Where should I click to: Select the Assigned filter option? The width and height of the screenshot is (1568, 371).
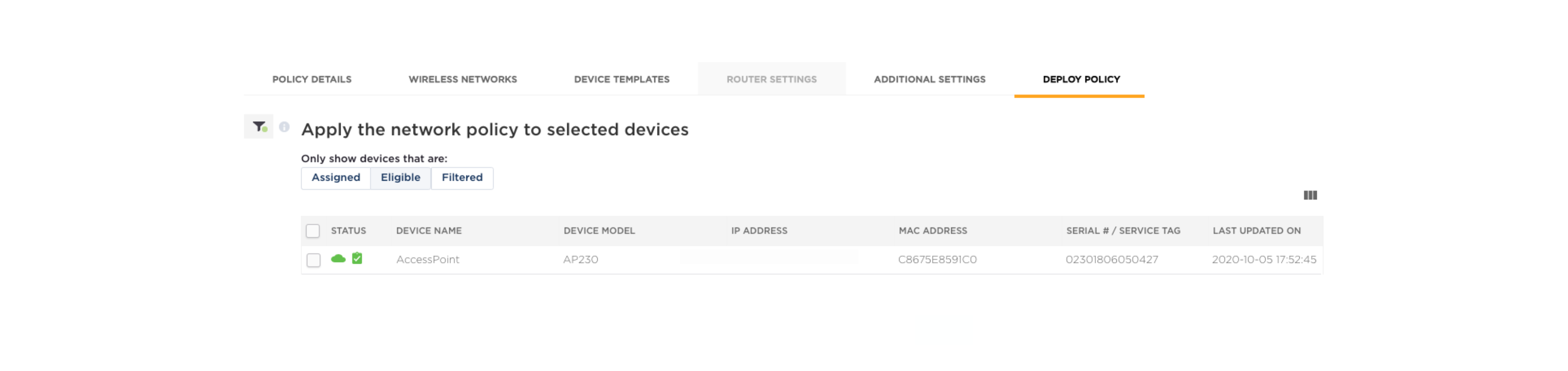coord(336,177)
